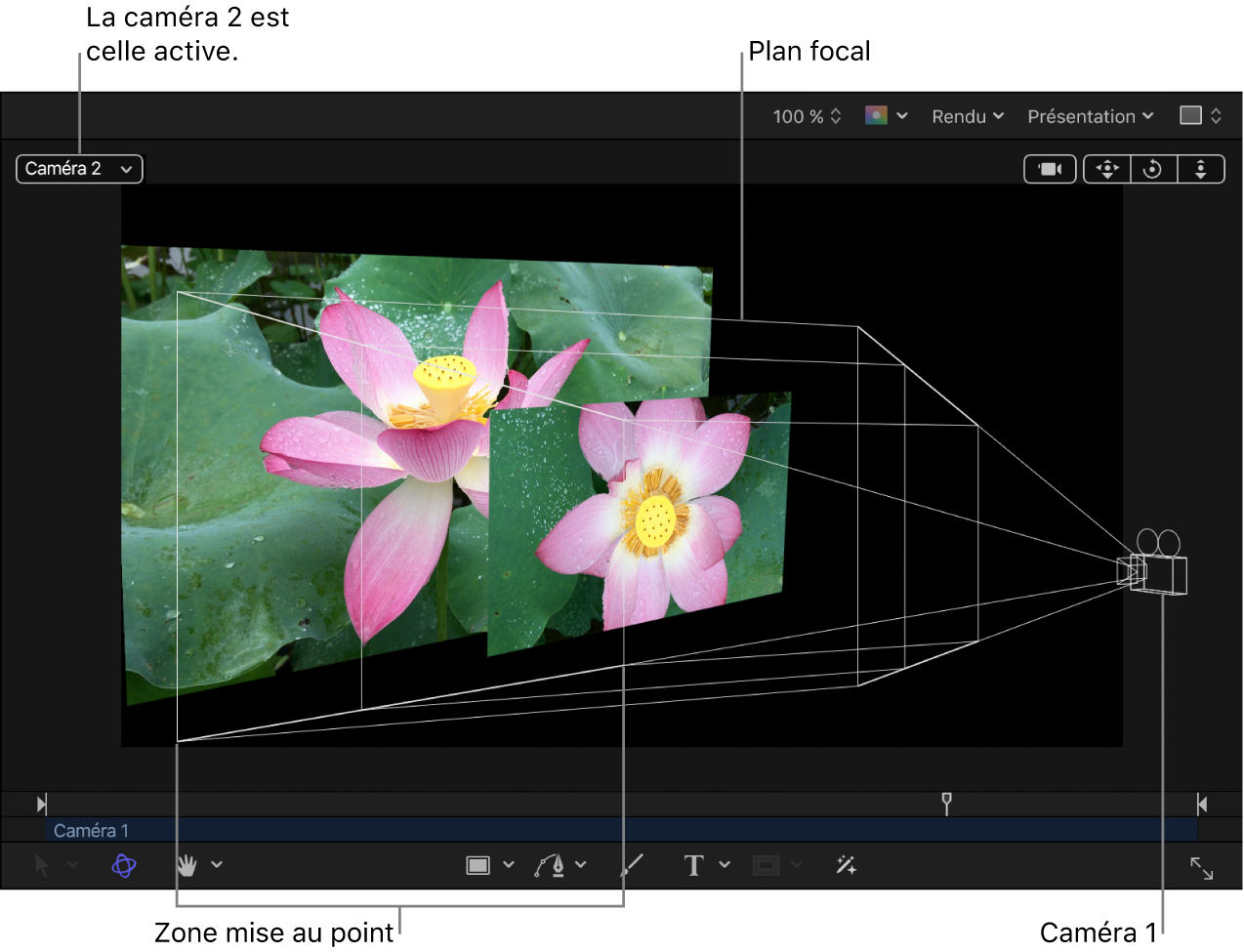
Task: Click the dolly 3D view control
Action: pos(1200,169)
